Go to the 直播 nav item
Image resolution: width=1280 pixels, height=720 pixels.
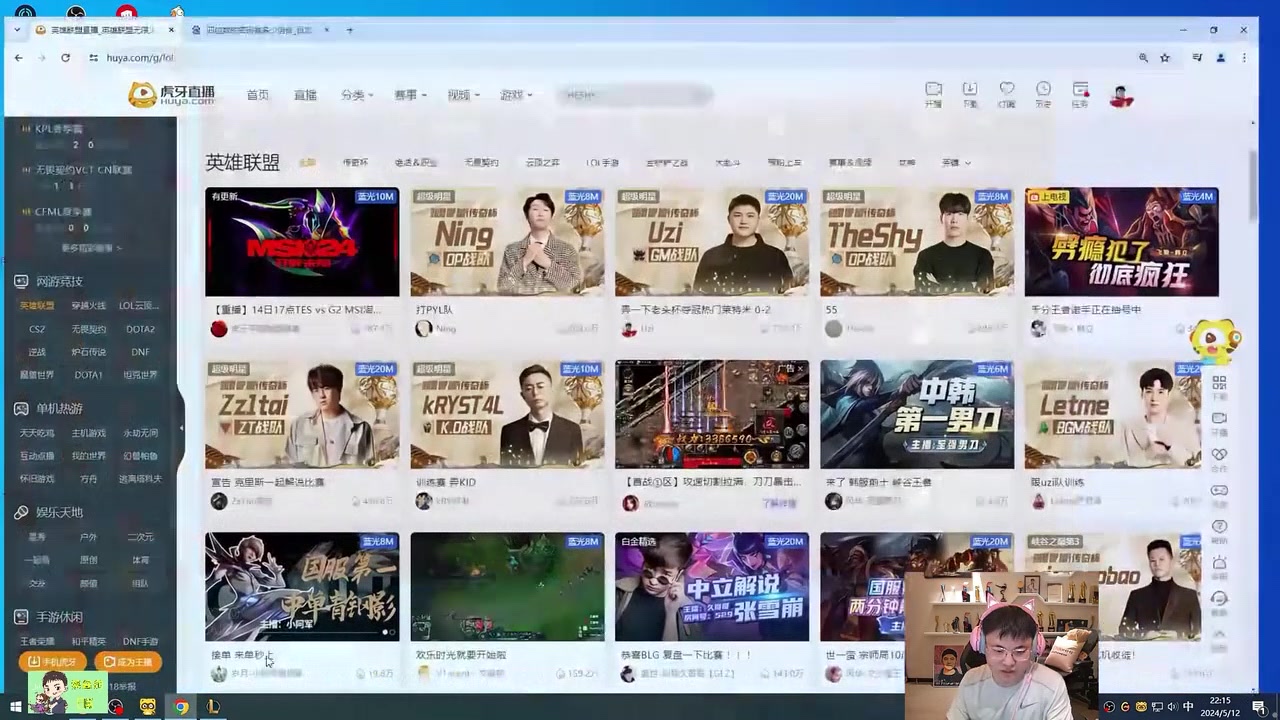(x=305, y=95)
